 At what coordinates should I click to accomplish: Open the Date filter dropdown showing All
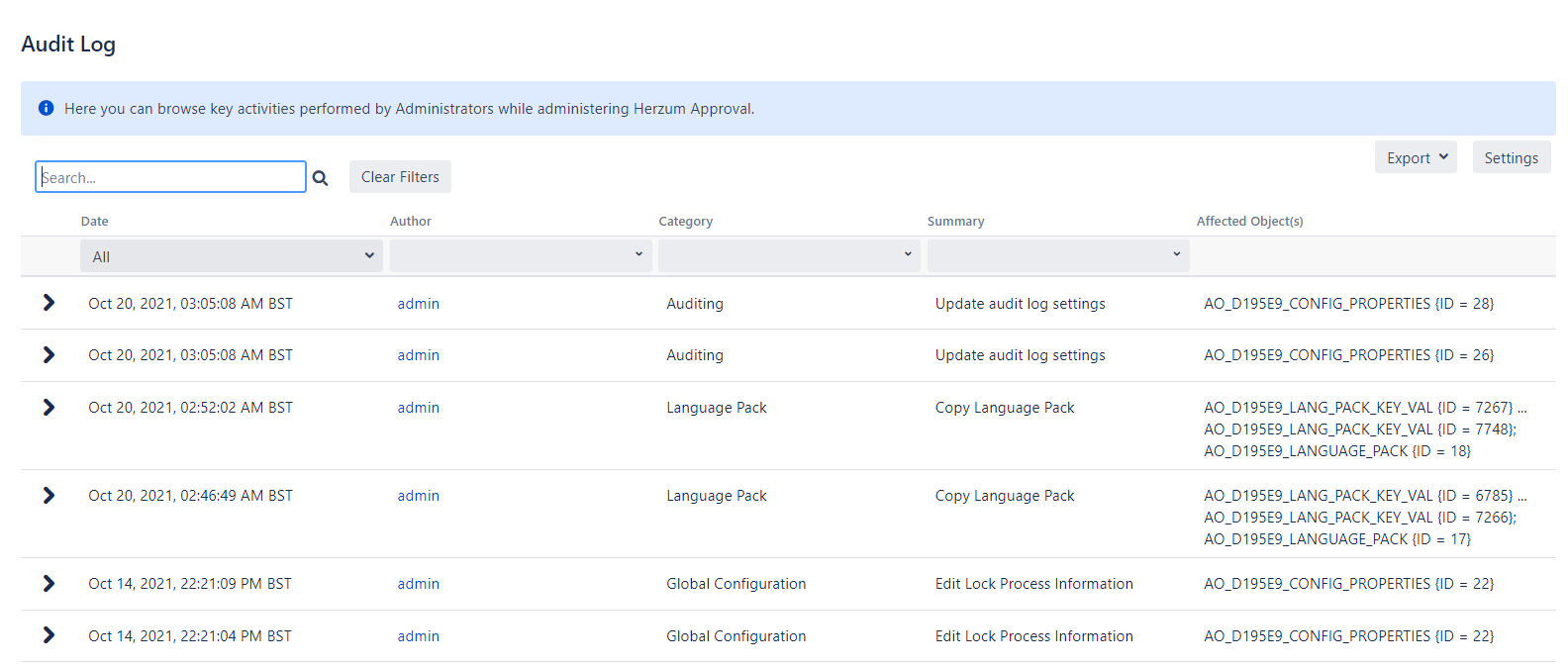231,256
